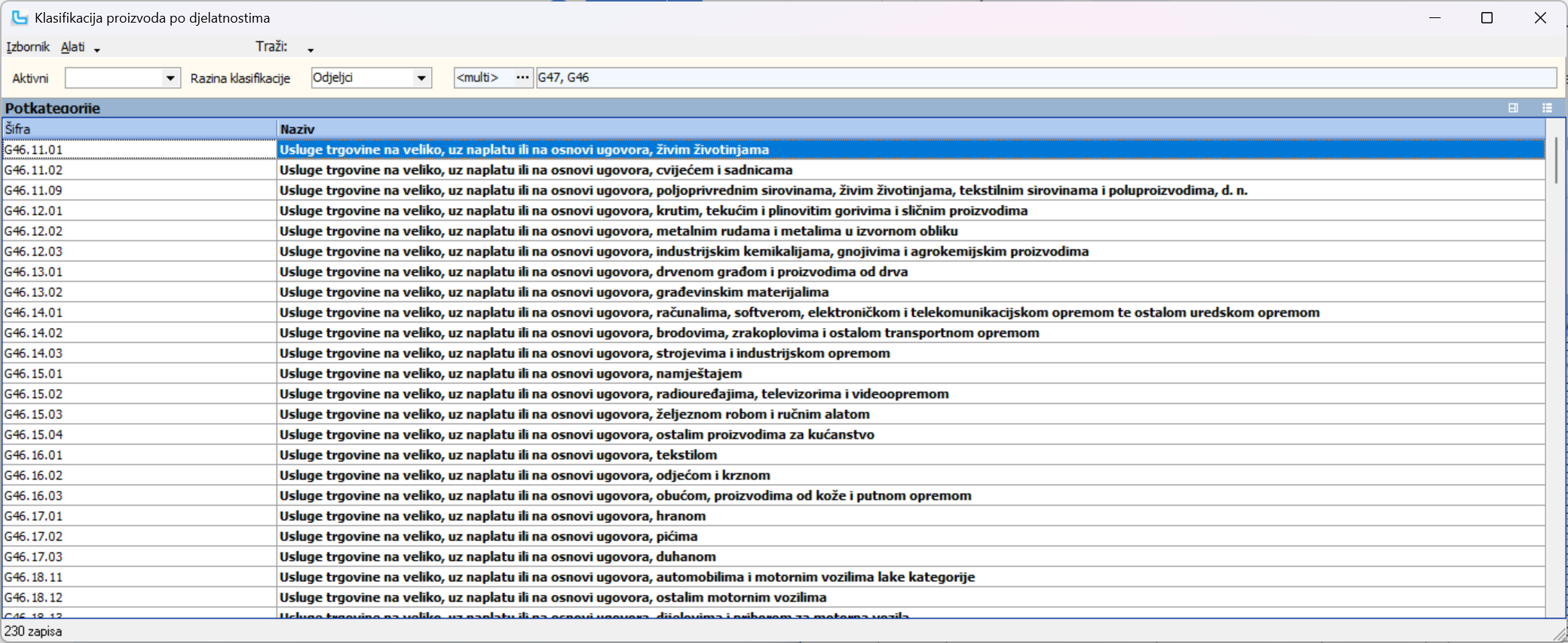Click the filter field containing G47, G46
Screen dimensions: 1568x643
(1045, 78)
